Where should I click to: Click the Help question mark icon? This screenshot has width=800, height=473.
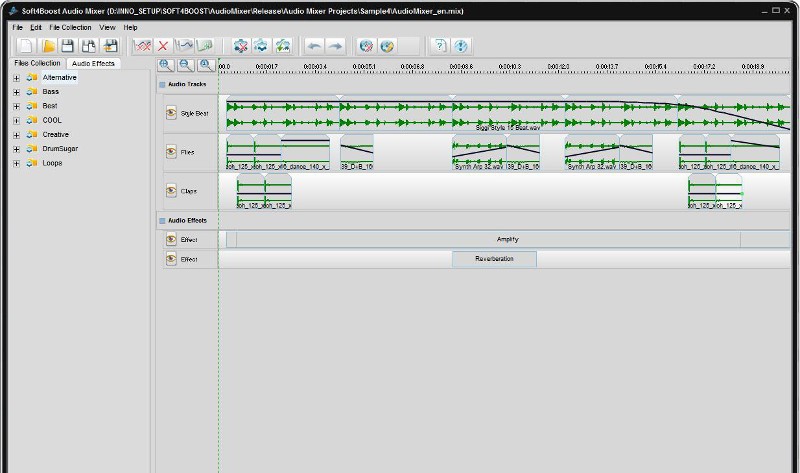[439, 46]
